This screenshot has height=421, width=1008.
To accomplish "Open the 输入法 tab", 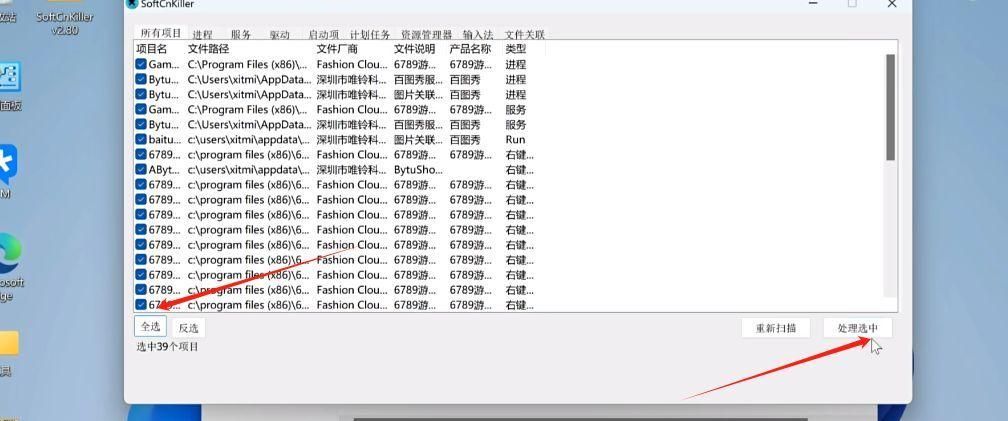I will coord(478,35).
